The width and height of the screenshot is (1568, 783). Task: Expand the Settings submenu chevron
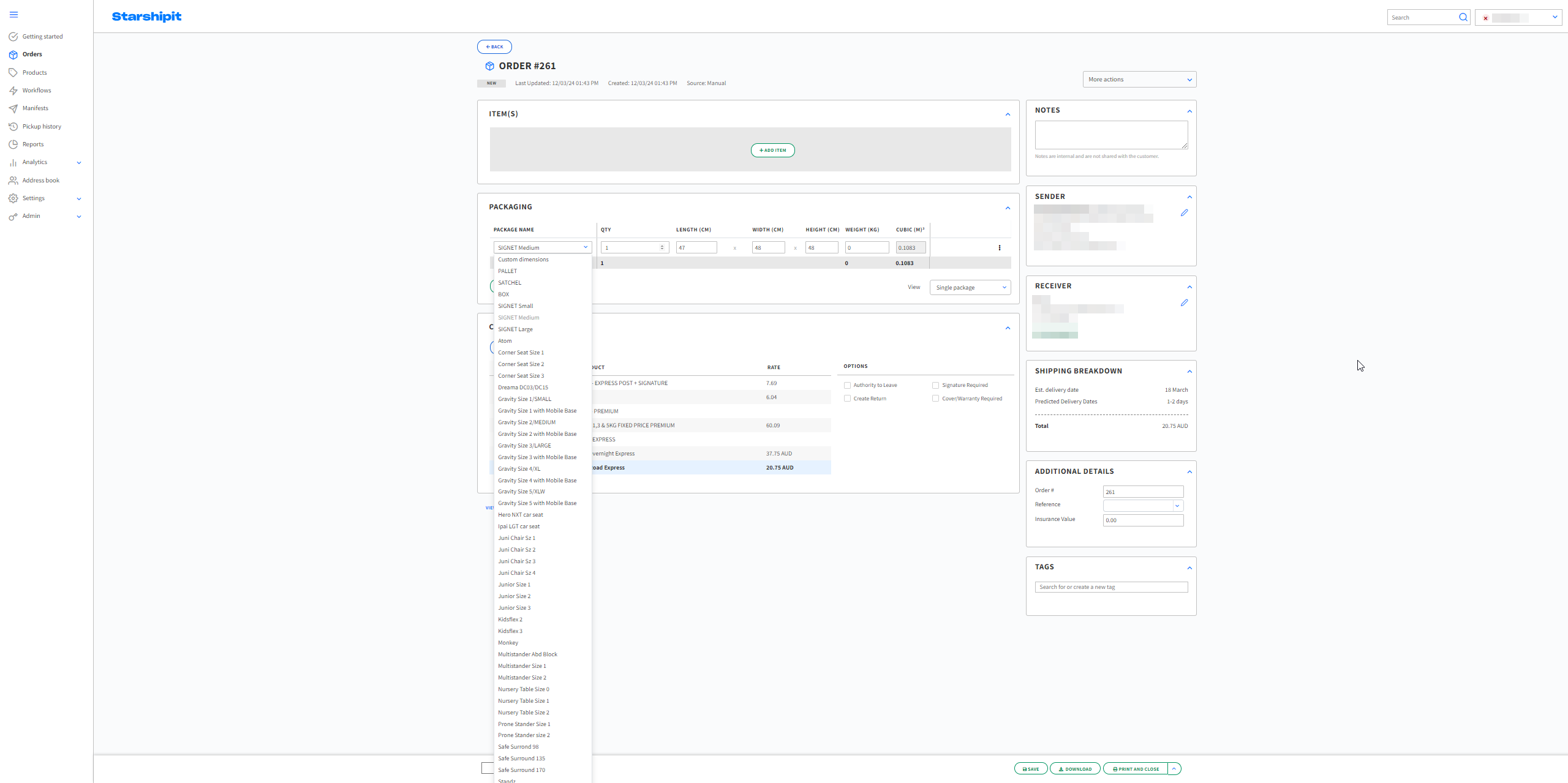click(79, 199)
